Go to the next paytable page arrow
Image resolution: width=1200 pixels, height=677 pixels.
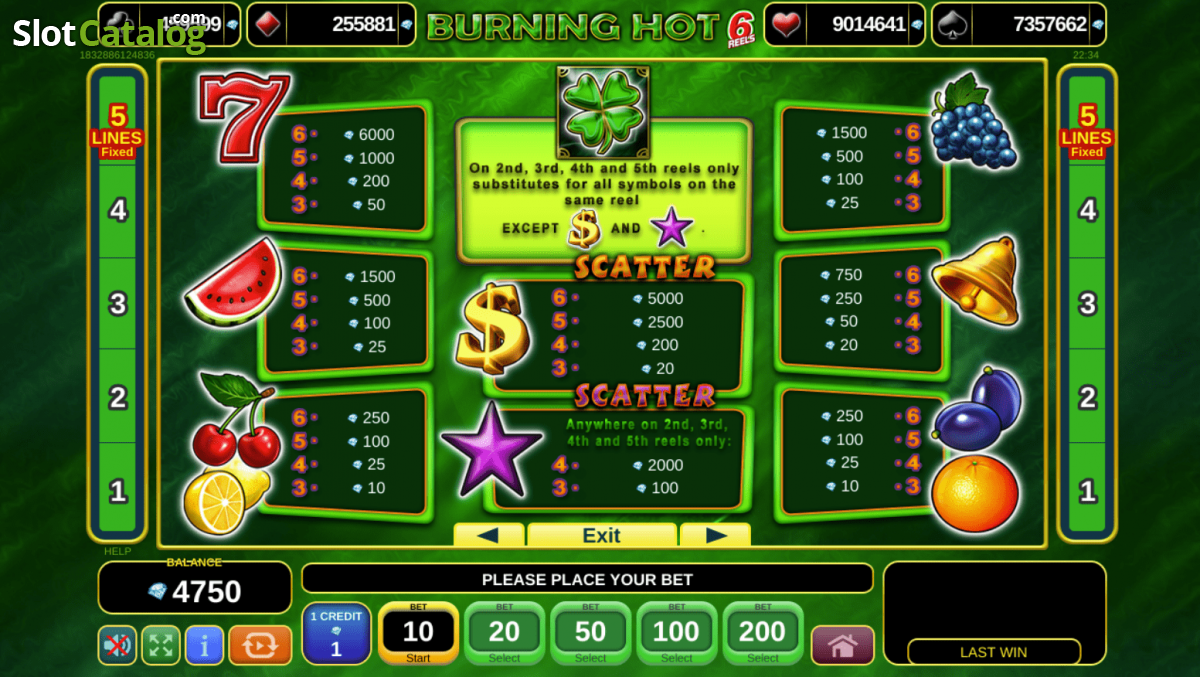point(715,535)
